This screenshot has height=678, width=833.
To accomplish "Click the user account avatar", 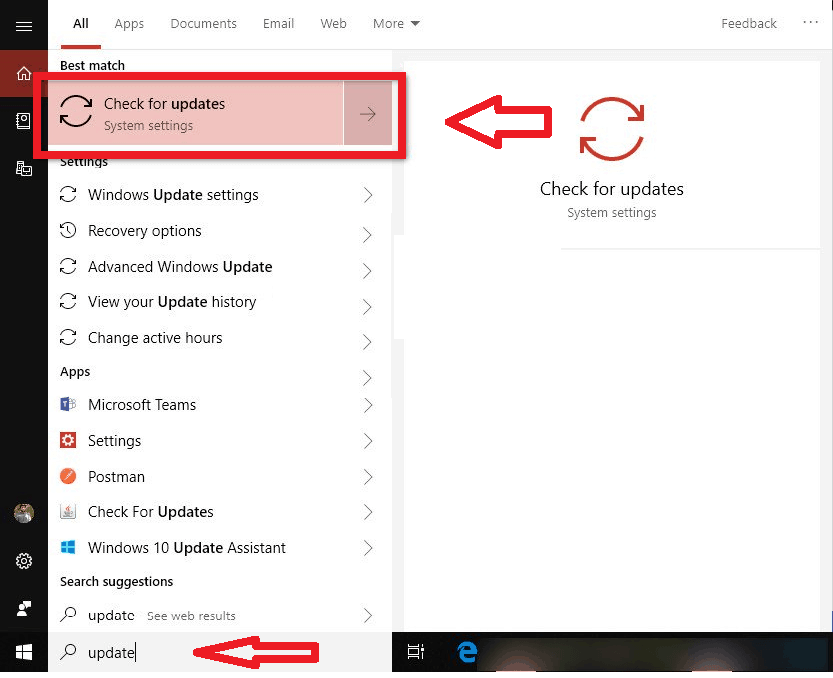I will 24,513.
